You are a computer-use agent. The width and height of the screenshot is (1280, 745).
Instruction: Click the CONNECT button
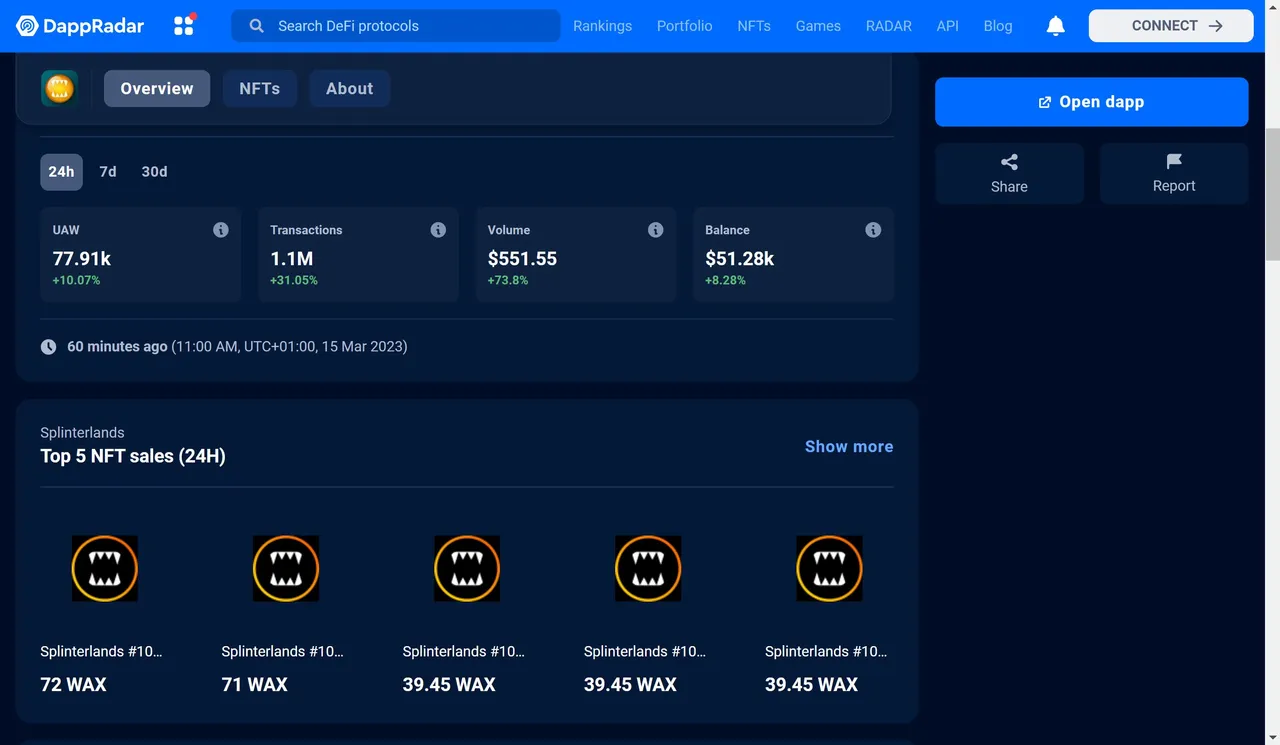tap(1171, 26)
